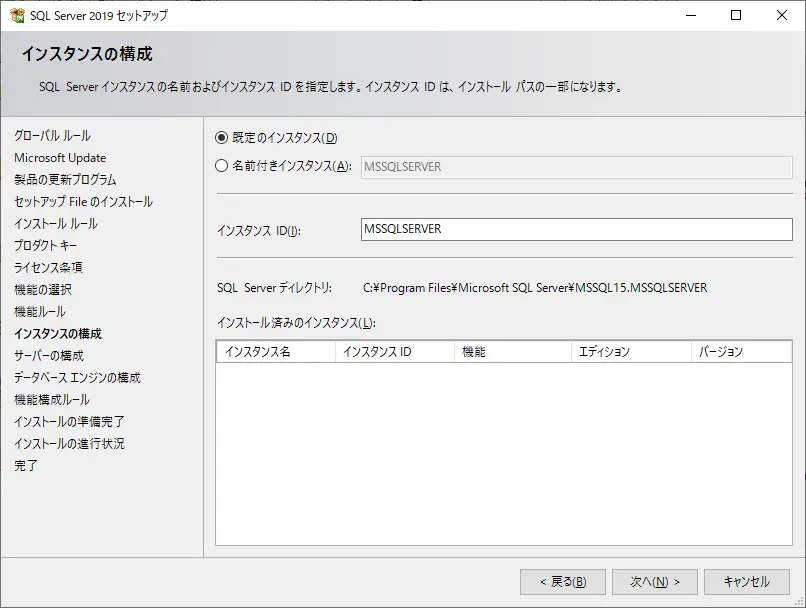Select 機能の選択 step in sidebar
This screenshot has height=608, width=806.
(43, 289)
